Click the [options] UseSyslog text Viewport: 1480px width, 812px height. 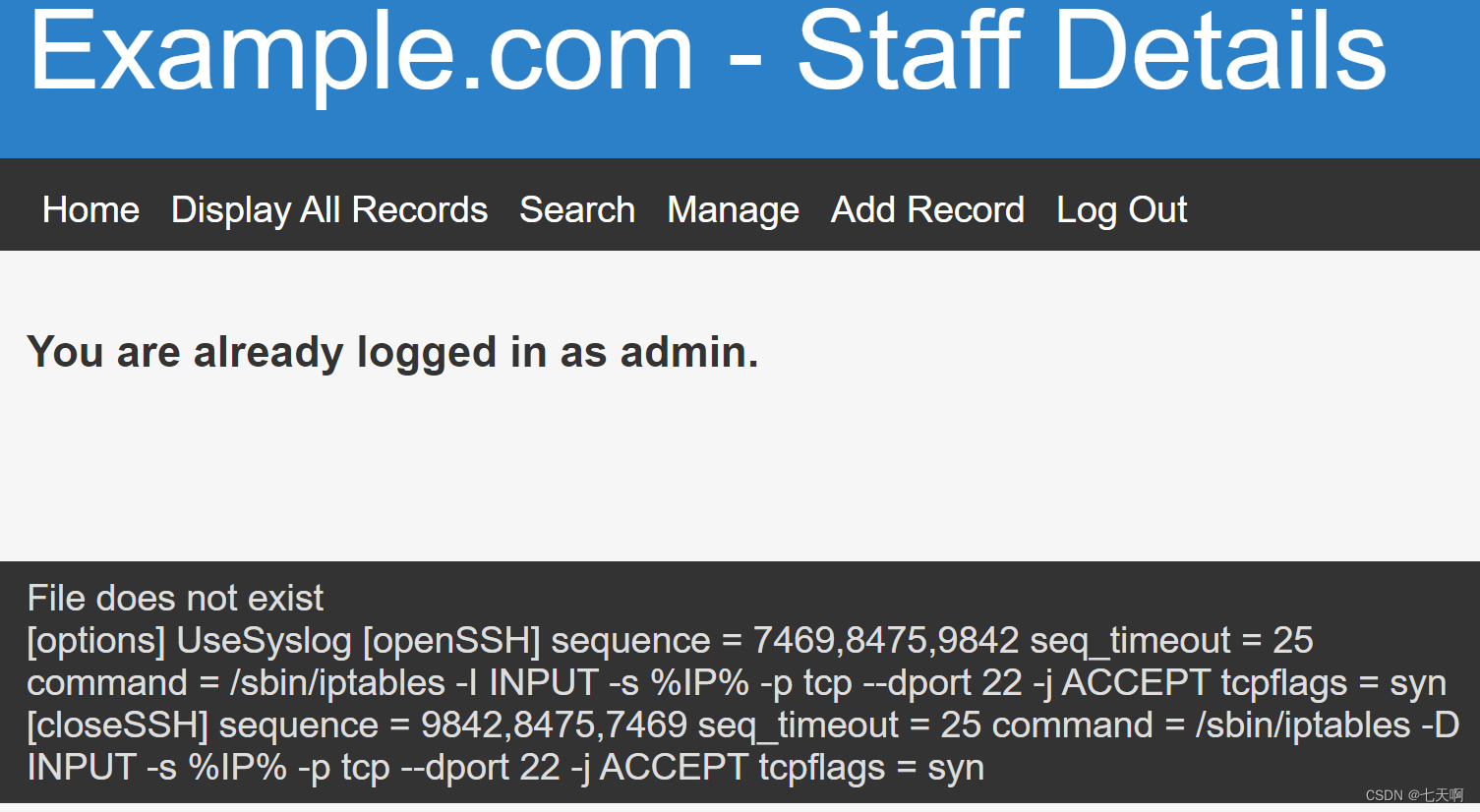[189, 640]
